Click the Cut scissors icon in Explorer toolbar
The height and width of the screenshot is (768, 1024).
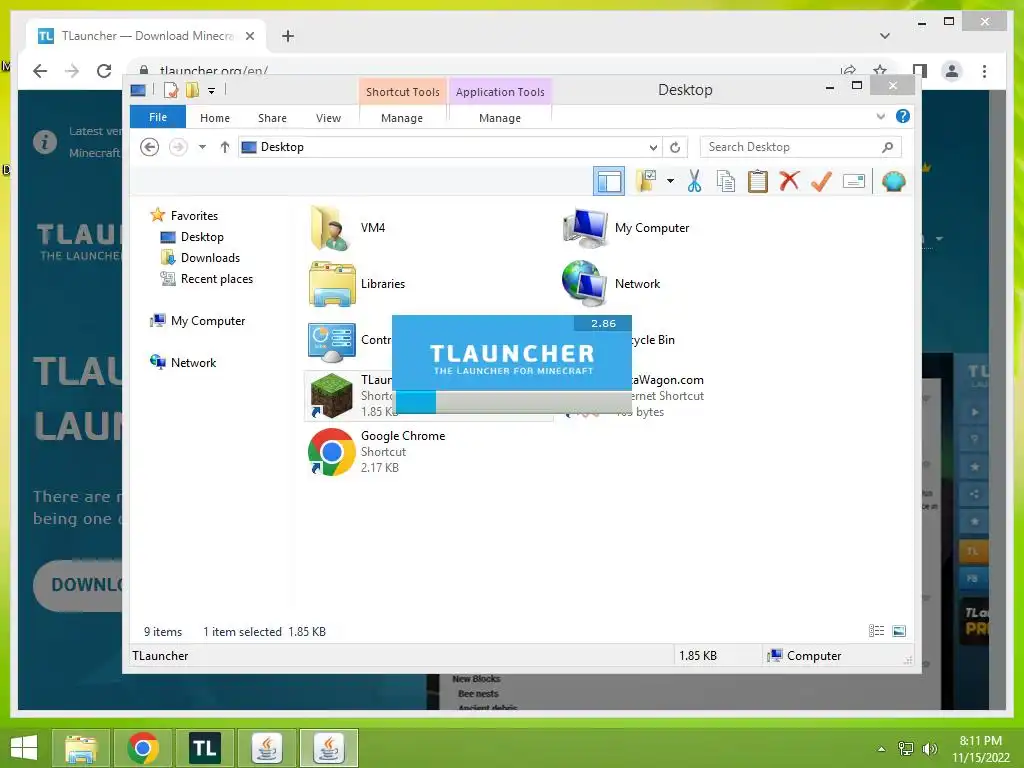pyautogui.click(x=694, y=182)
